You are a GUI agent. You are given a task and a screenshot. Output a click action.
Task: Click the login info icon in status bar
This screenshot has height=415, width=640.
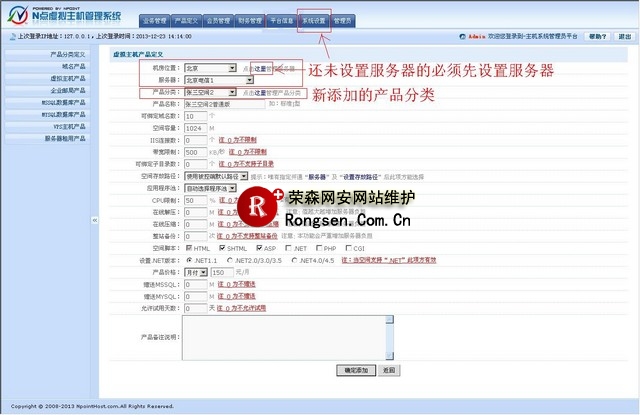pyautogui.click(x=9, y=36)
